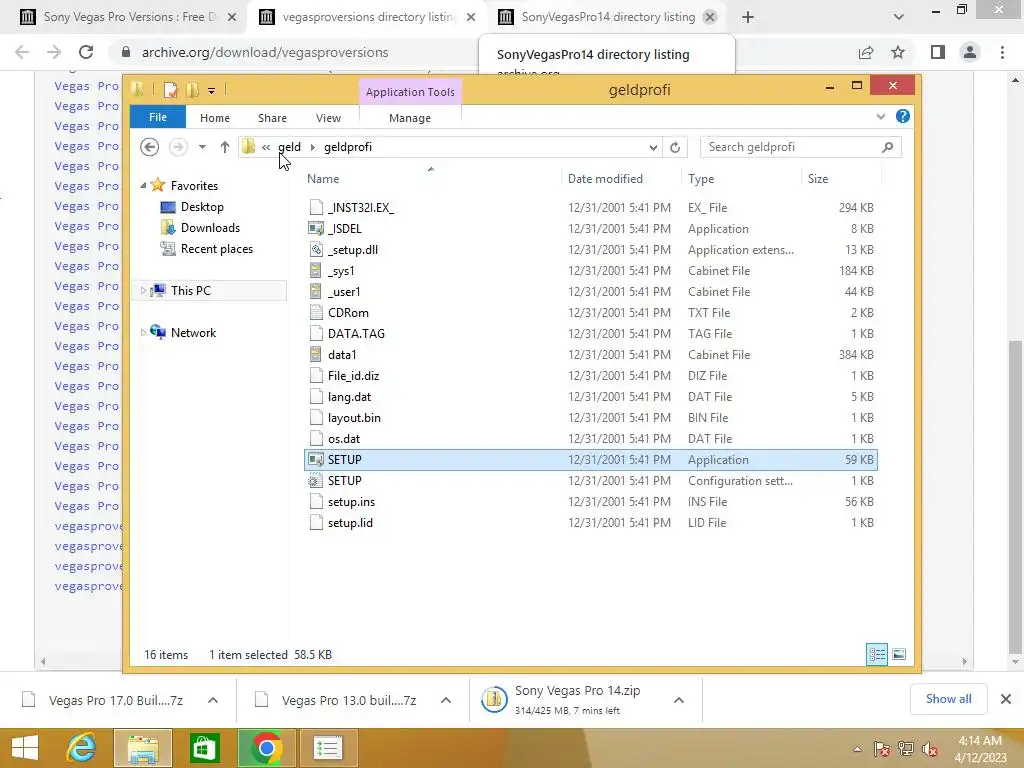This screenshot has width=1024, height=768.
Task: Open the Home ribbon tab
Action: [215, 118]
